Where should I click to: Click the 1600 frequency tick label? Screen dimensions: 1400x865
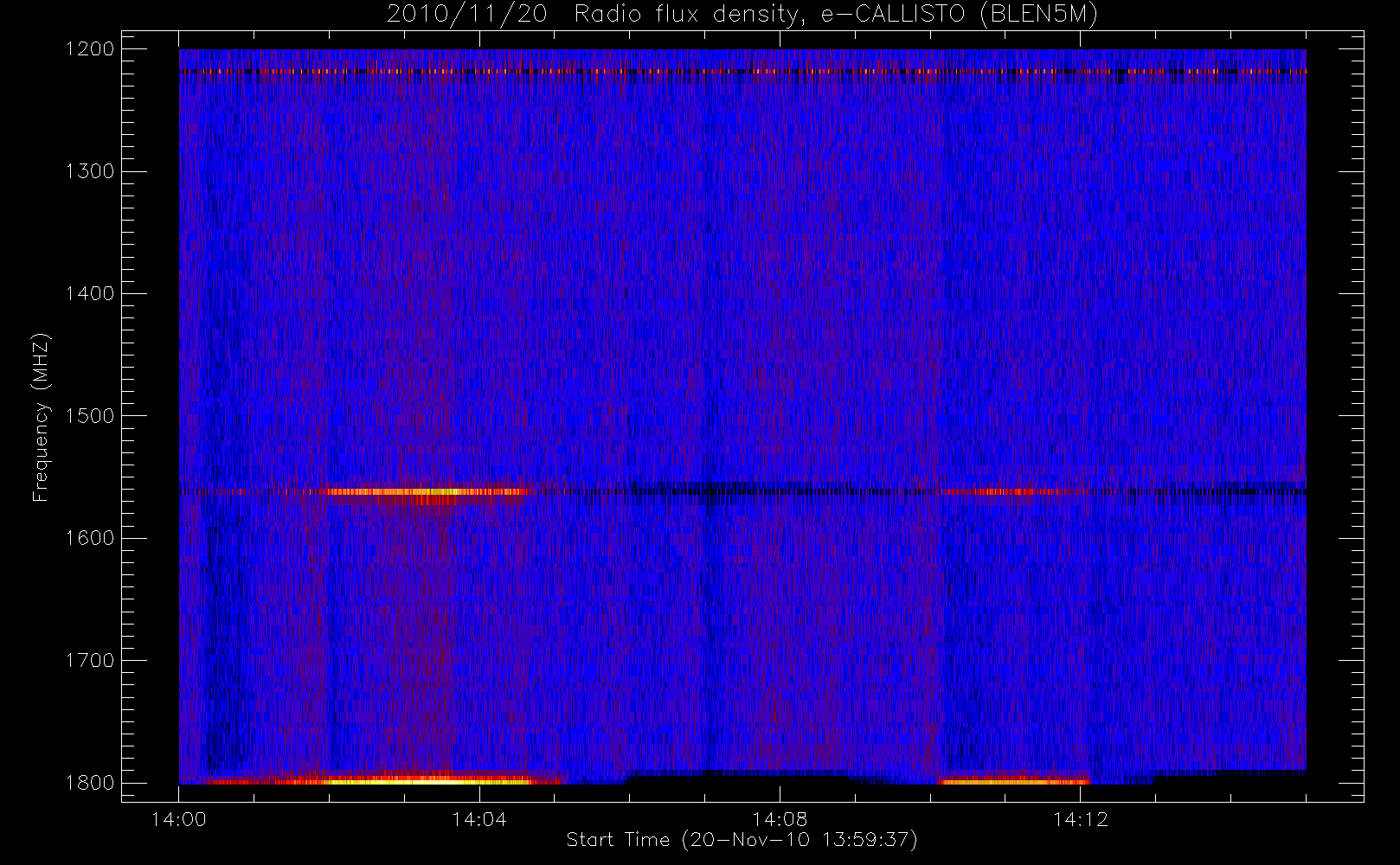(91, 538)
